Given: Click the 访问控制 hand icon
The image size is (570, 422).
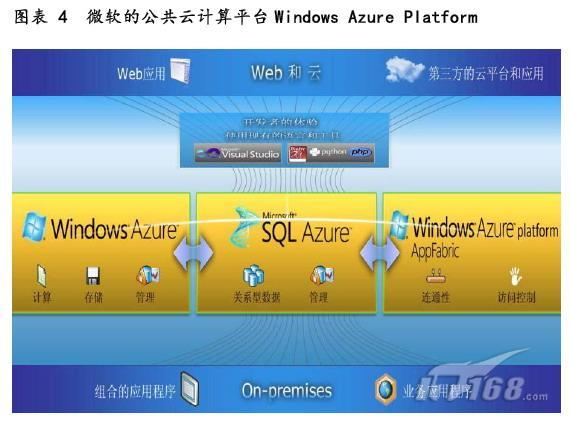Looking at the screenshot, I should click(x=515, y=276).
